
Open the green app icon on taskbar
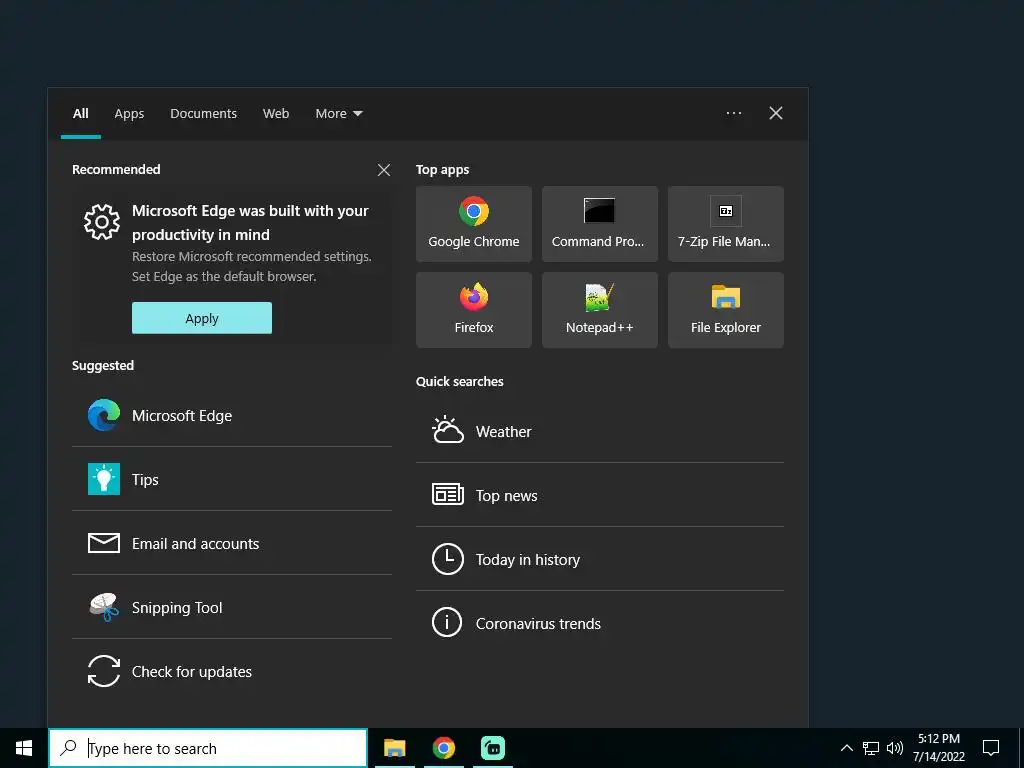point(493,748)
